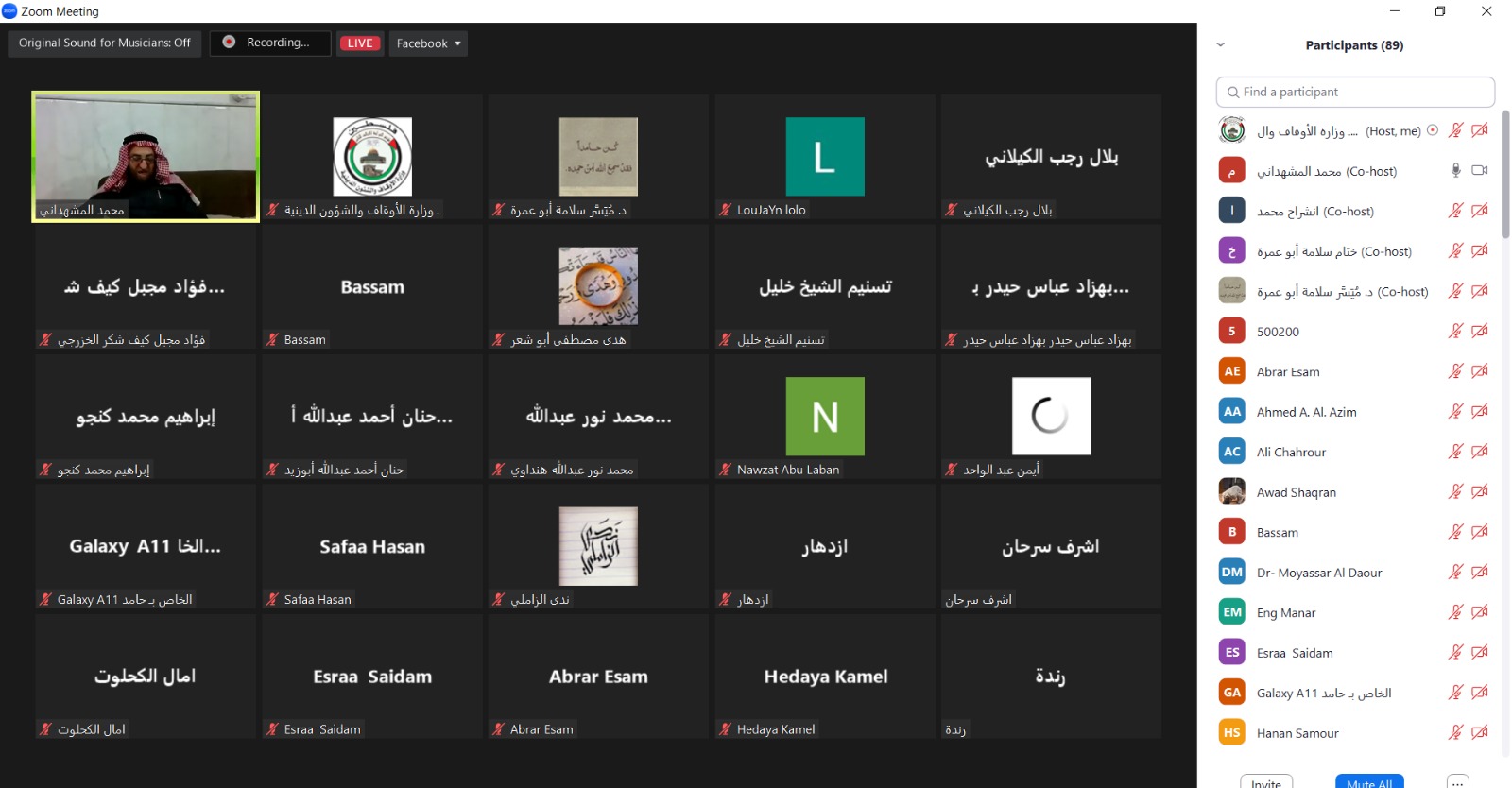This screenshot has height=788, width=1512.
Task: Select Dr- Moyassar Al Daour in the list
Action: [x=1318, y=573]
